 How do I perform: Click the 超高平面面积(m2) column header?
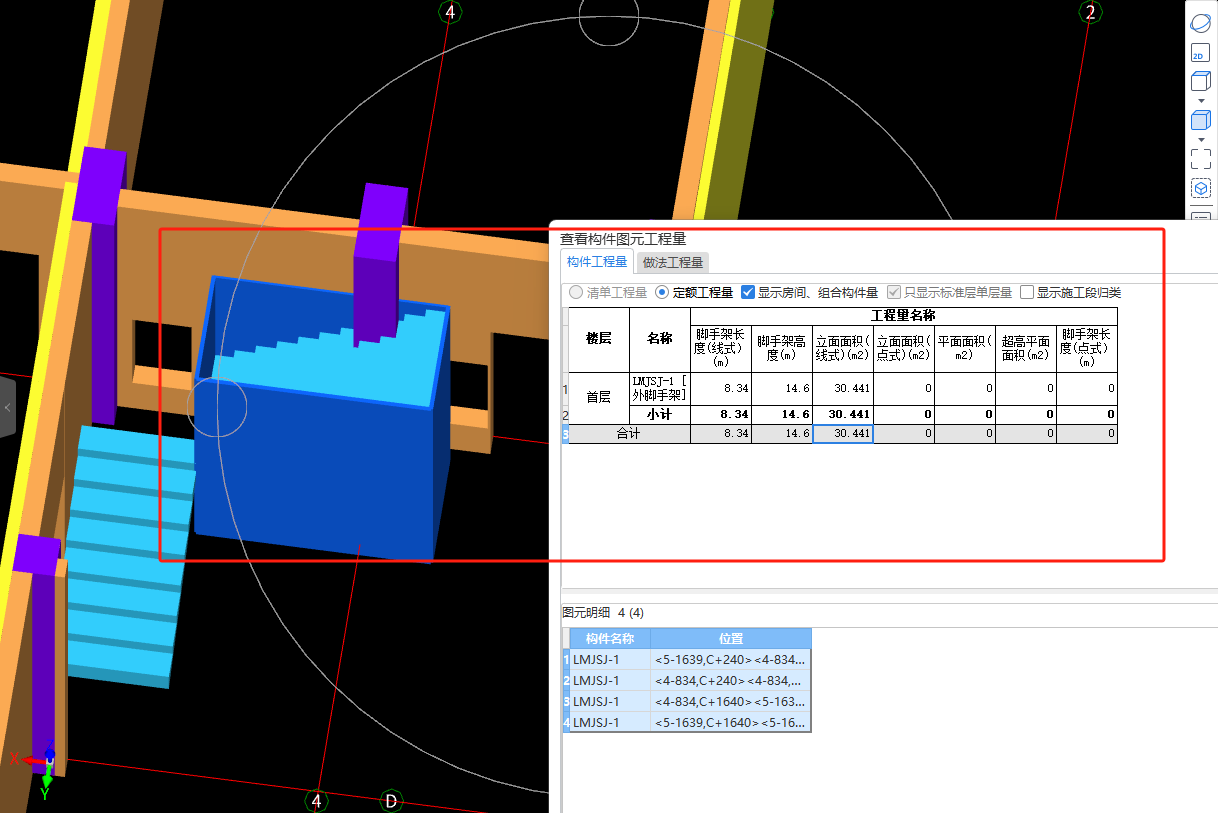click(x=1026, y=348)
